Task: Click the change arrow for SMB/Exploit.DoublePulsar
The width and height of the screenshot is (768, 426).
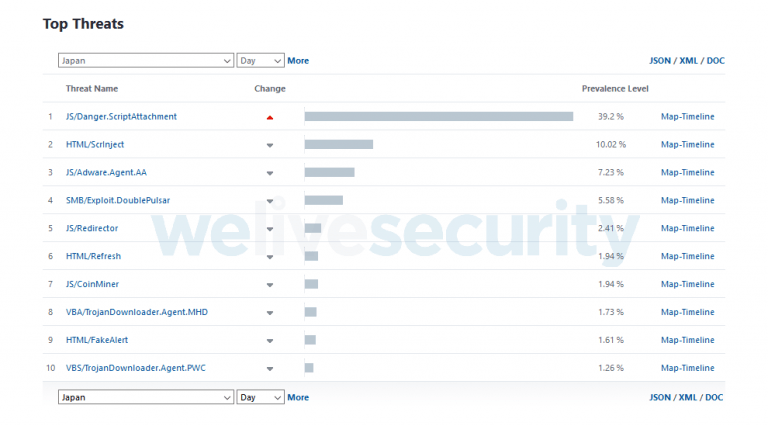Action: coord(270,201)
